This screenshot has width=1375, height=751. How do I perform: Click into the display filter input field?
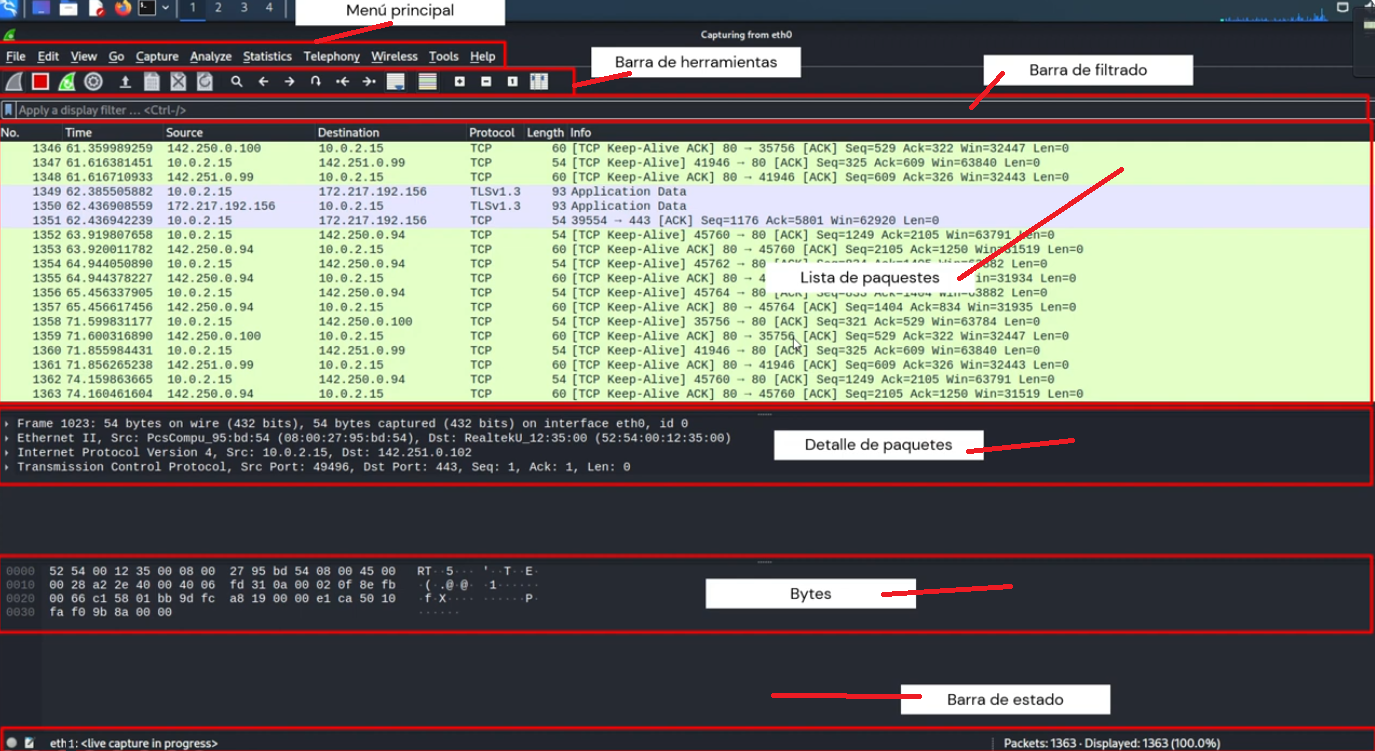(690, 110)
